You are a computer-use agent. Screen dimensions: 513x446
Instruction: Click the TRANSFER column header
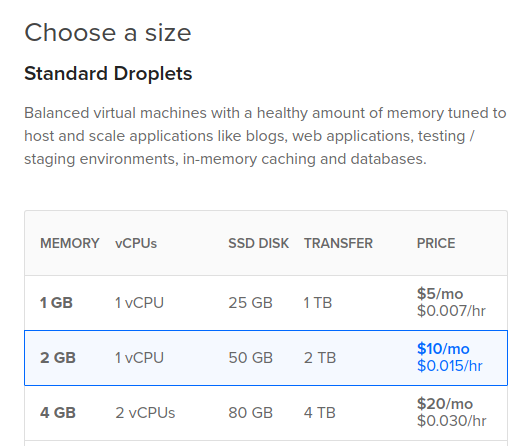click(338, 243)
